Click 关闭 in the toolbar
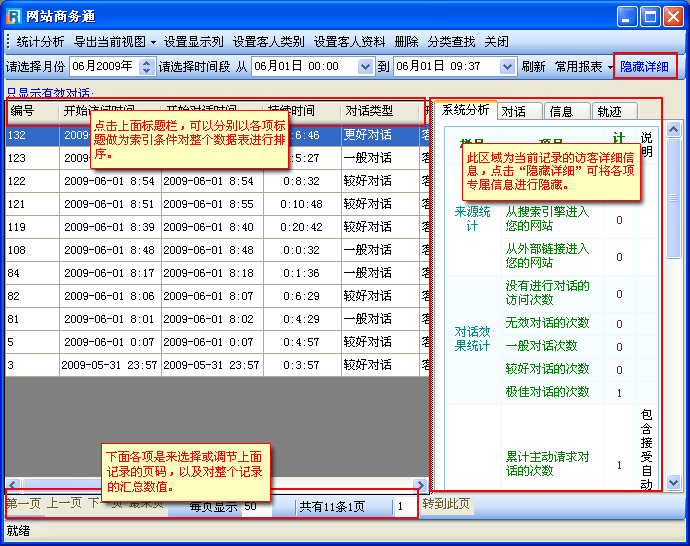 (497, 42)
